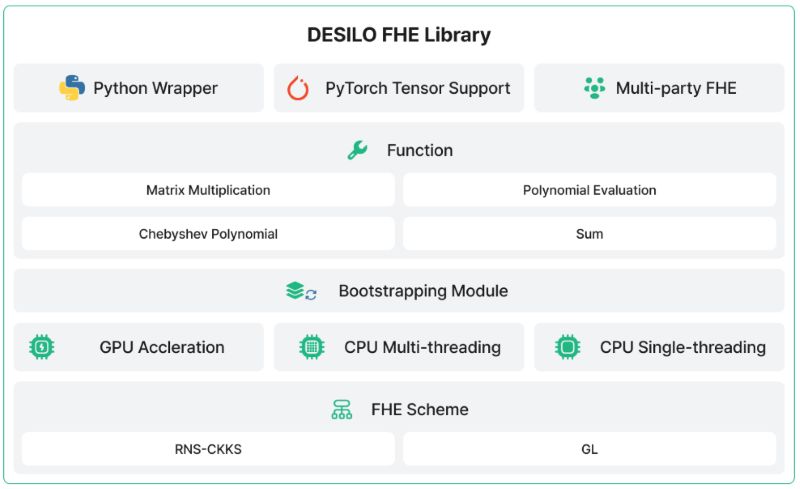Viewport: 800px width, 489px height.
Task: Click the PyTorch flame icon
Action: 298,88
